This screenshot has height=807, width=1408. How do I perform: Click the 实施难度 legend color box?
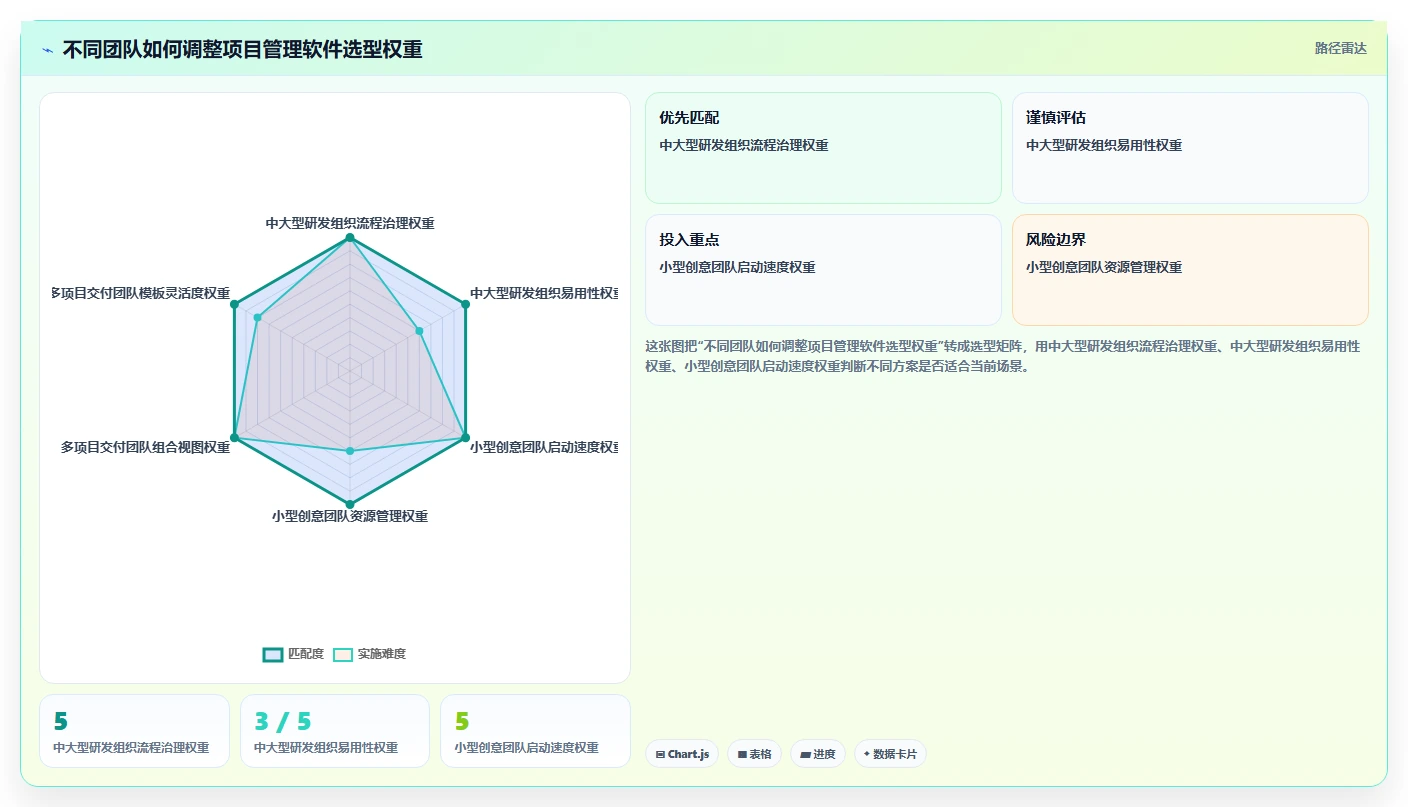tap(343, 654)
